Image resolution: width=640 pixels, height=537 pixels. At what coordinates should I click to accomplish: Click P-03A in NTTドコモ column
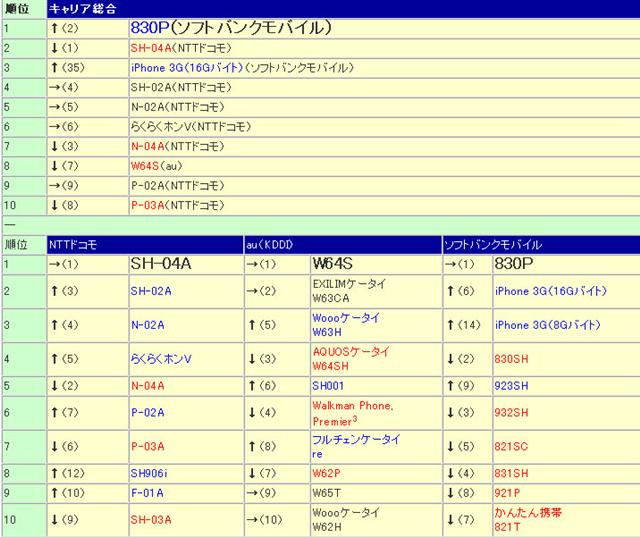coord(148,447)
